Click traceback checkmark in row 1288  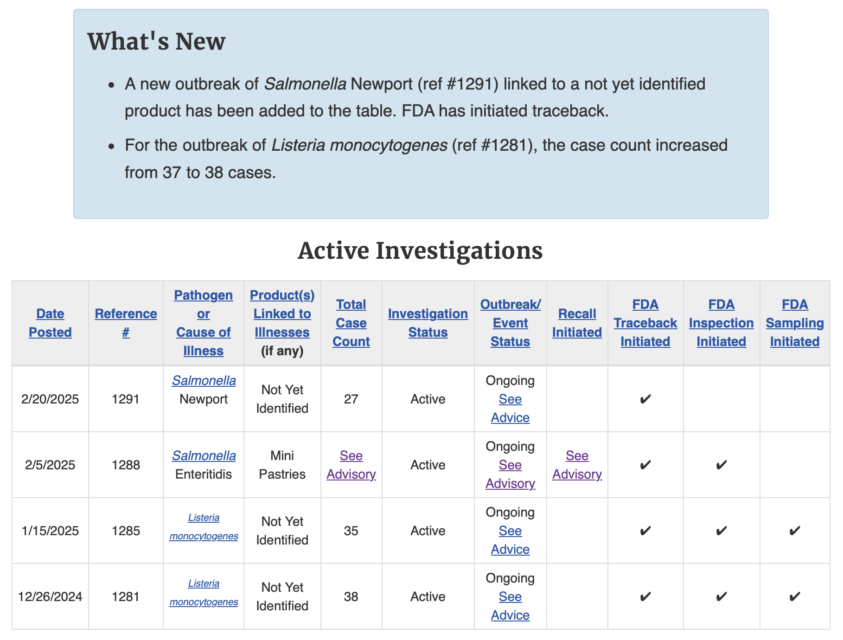645,465
